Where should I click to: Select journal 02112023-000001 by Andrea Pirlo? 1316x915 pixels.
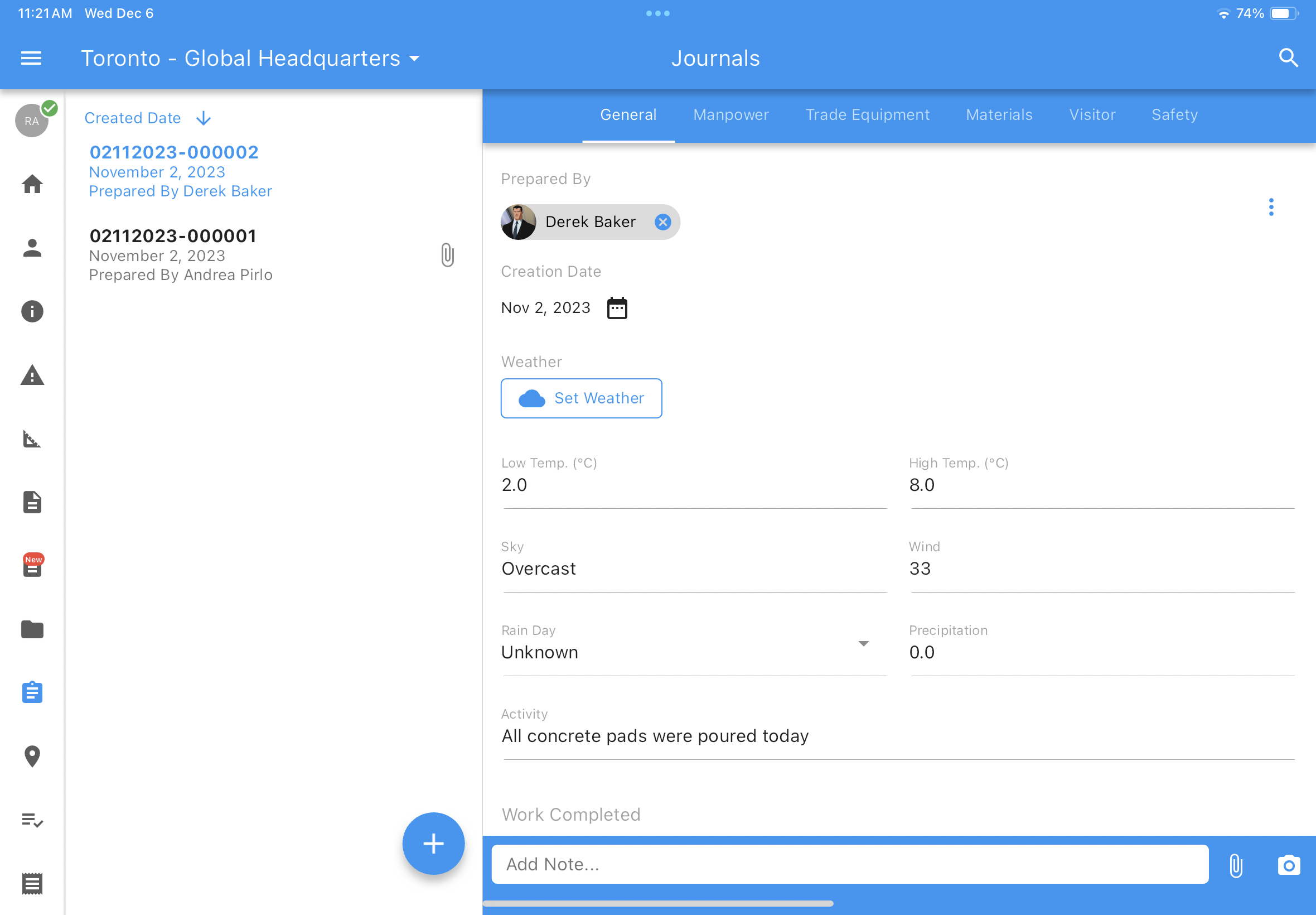tap(181, 254)
